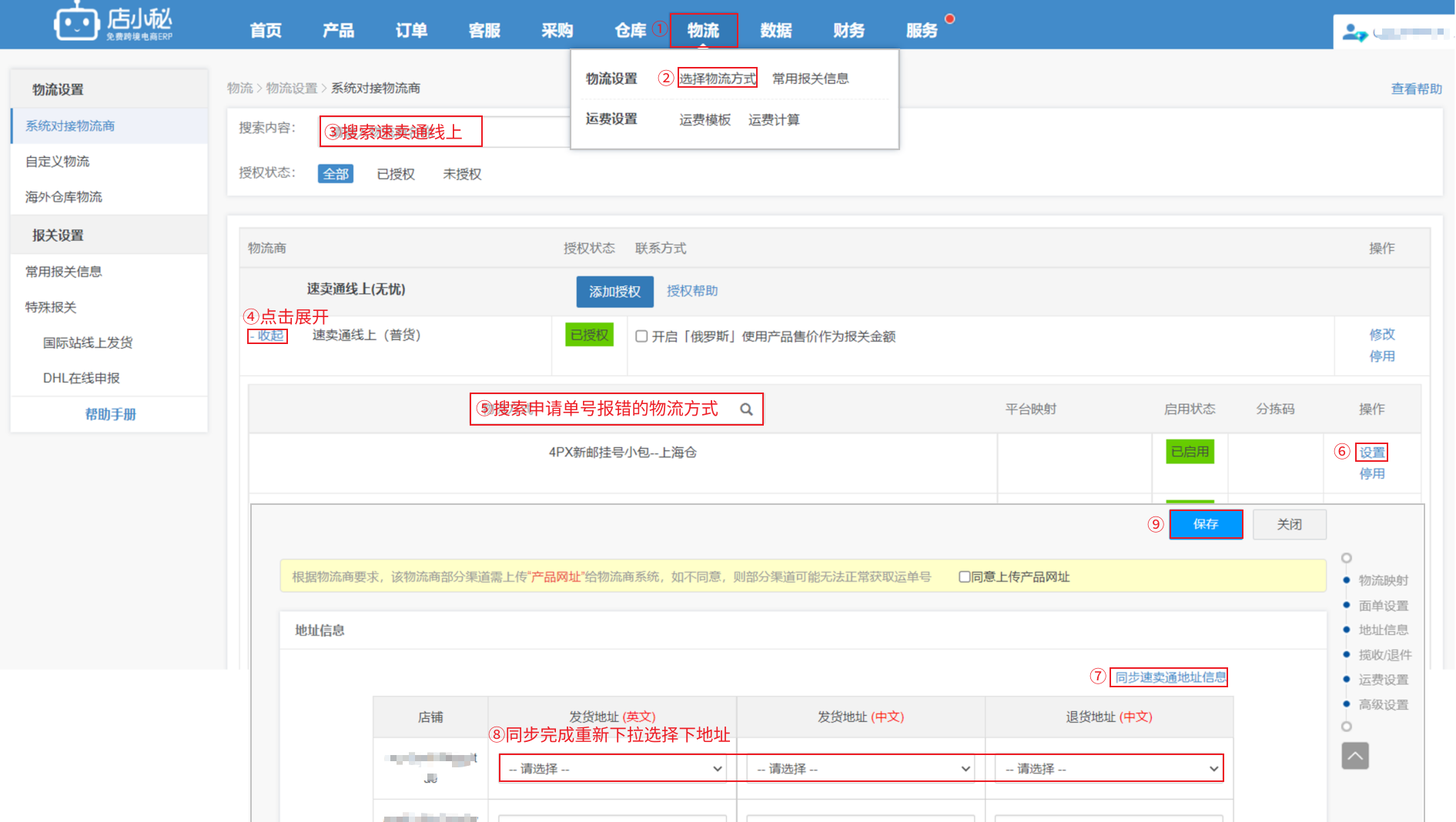Screen dimensions: 1456x822
Task: Click the 添加授权 button
Action: pos(614,292)
